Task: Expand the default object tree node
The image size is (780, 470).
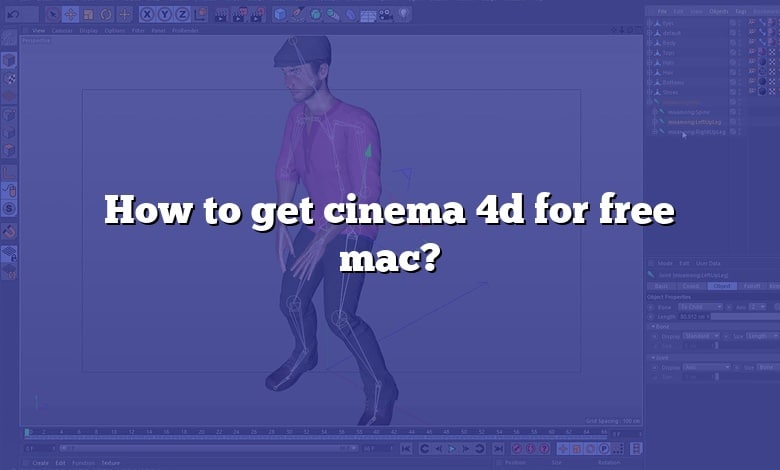Action: 649,33
